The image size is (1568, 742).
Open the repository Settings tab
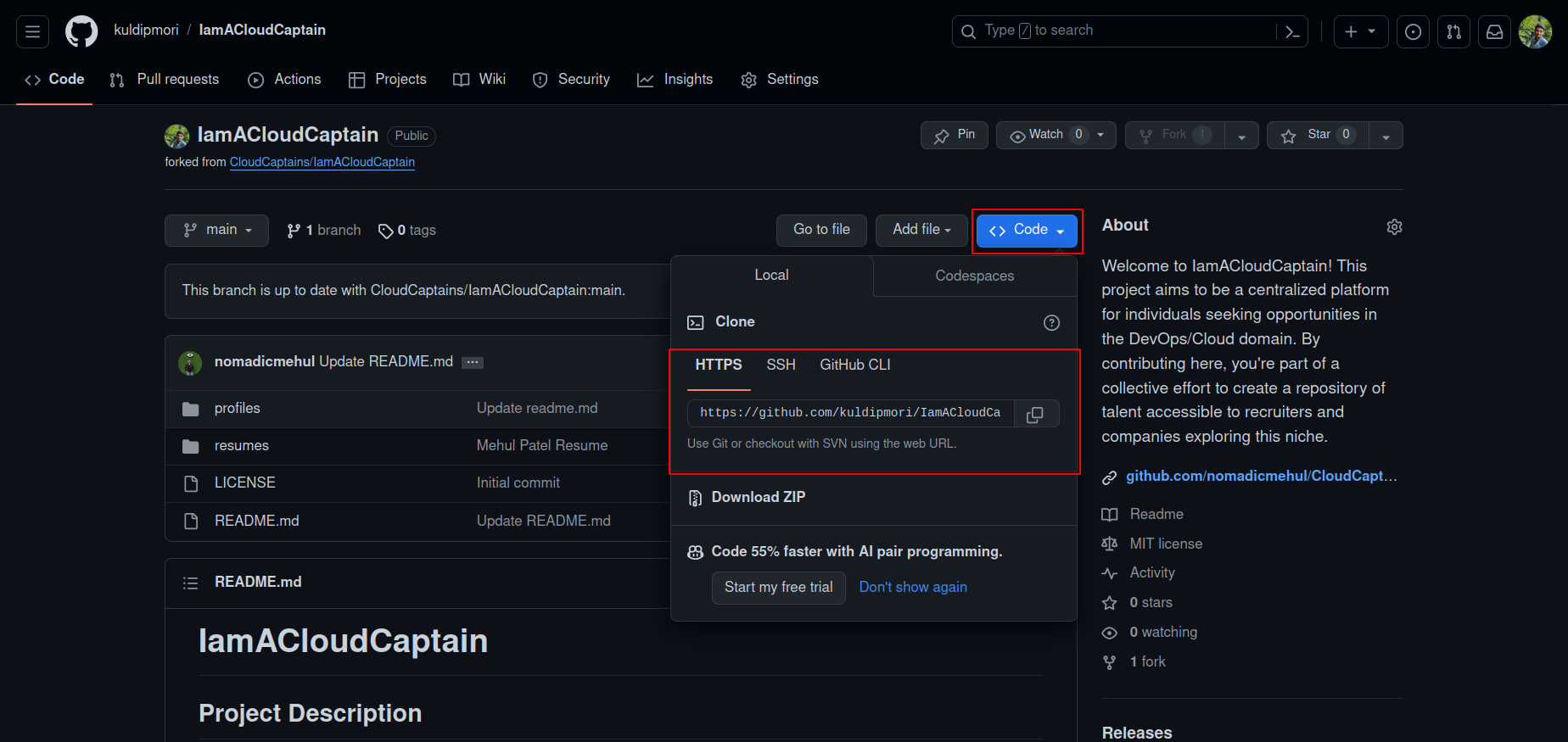pos(780,80)
